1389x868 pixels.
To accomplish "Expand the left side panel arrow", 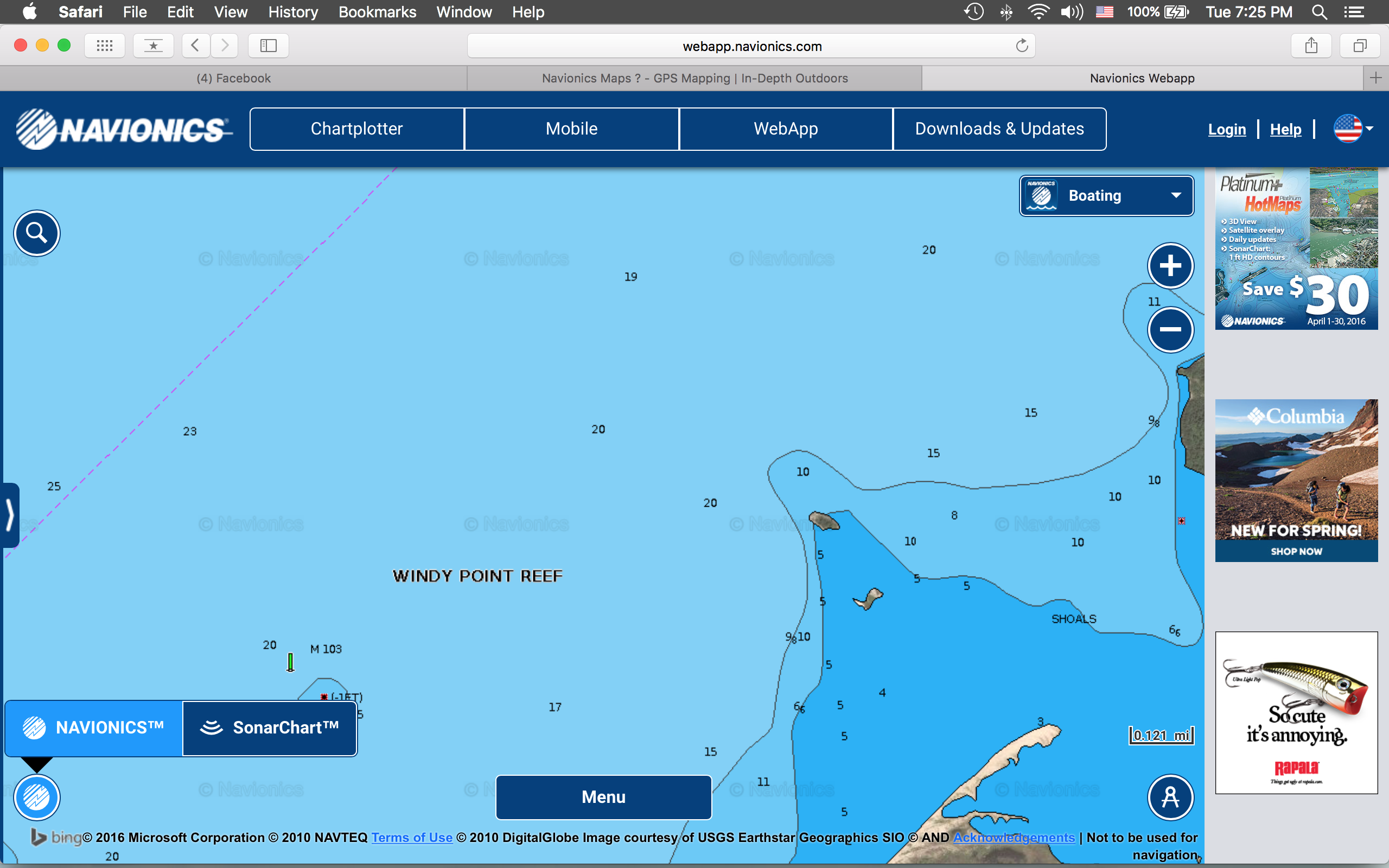I will [10, 515].
